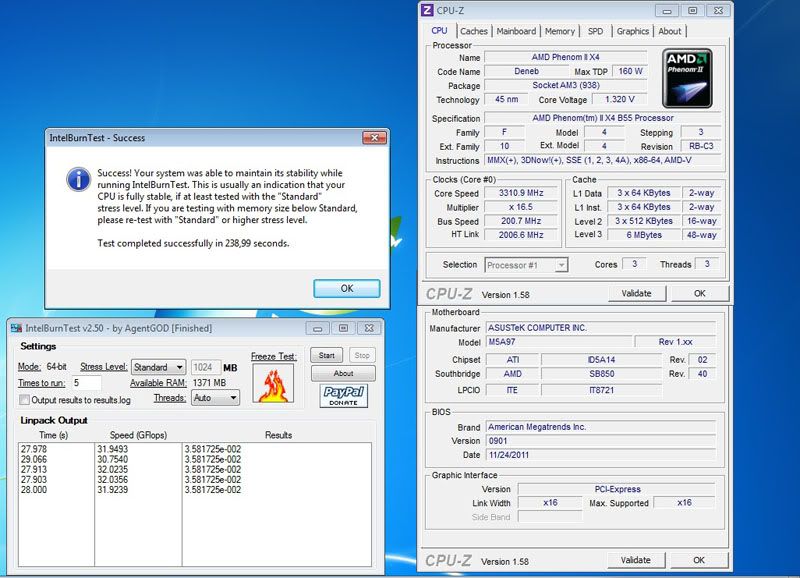Click the AMD Phenom(tm) II X4 B55 specification
The height and width of the screenshot is (578, 800).
click(603, 118)
